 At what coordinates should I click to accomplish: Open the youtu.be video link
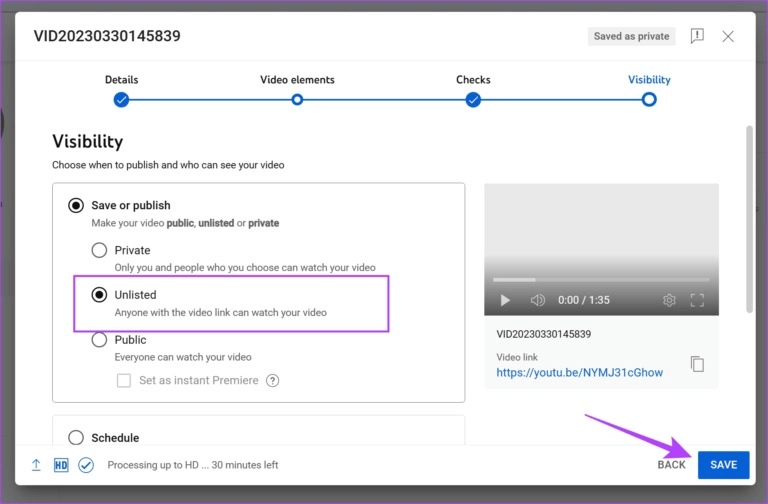(x=579, y=372)
